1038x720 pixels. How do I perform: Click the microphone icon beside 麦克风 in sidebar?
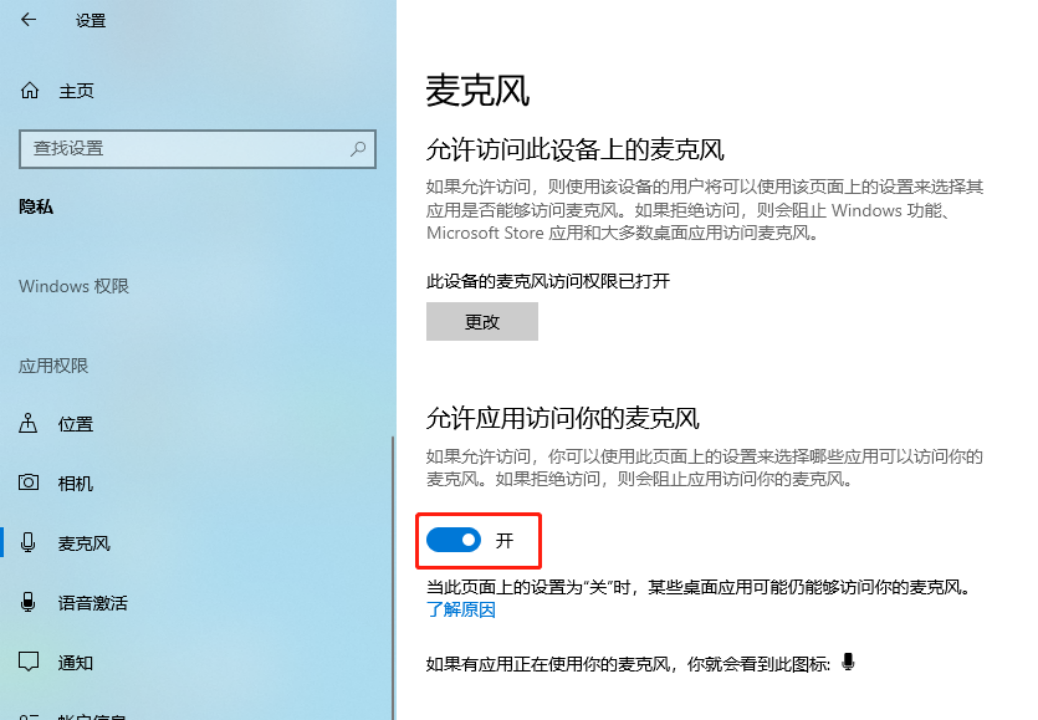(28, 542)
